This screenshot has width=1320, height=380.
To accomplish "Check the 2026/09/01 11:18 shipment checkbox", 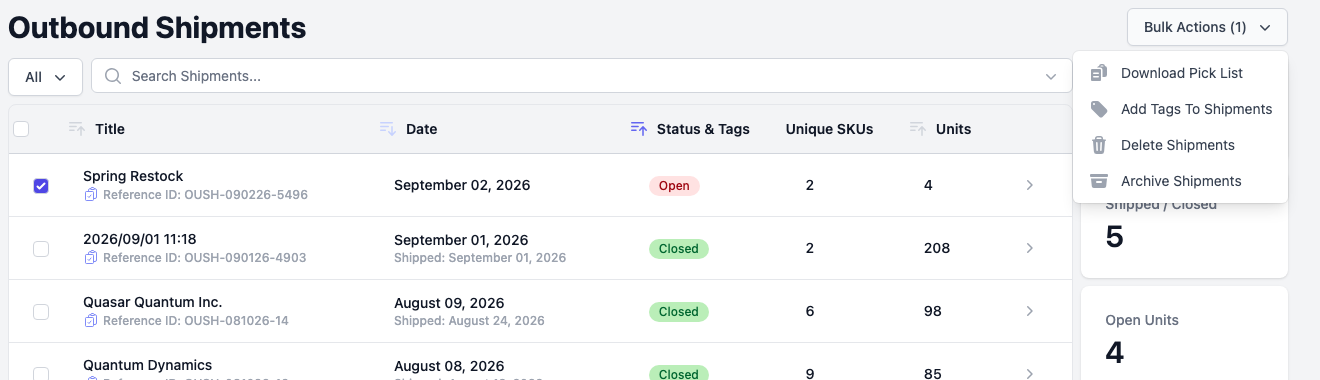I will point(41,249).
